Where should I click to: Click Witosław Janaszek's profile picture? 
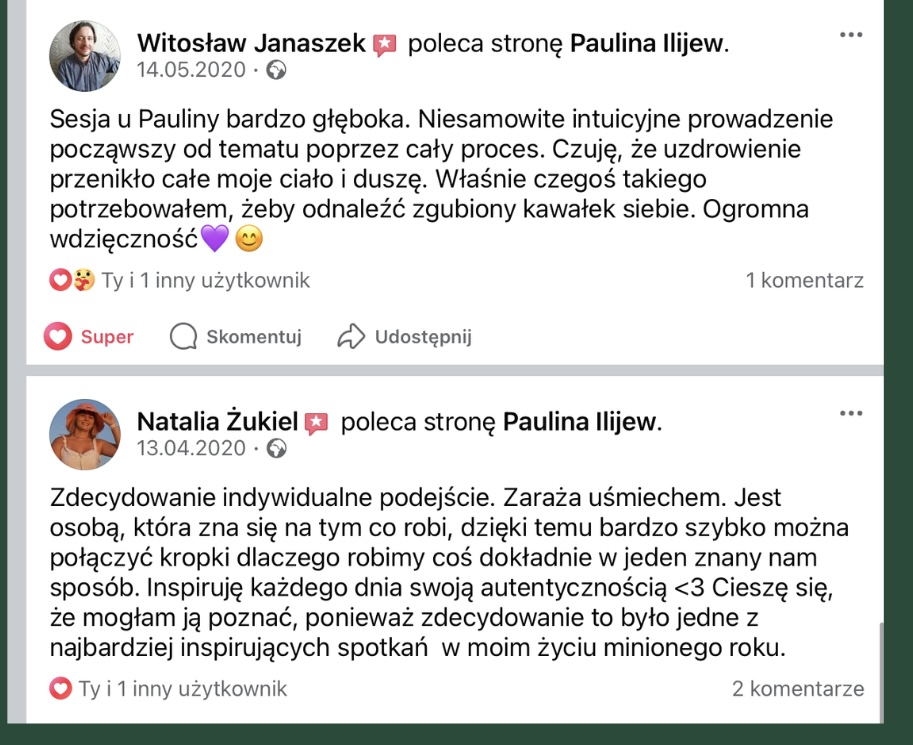coord(84,56)
